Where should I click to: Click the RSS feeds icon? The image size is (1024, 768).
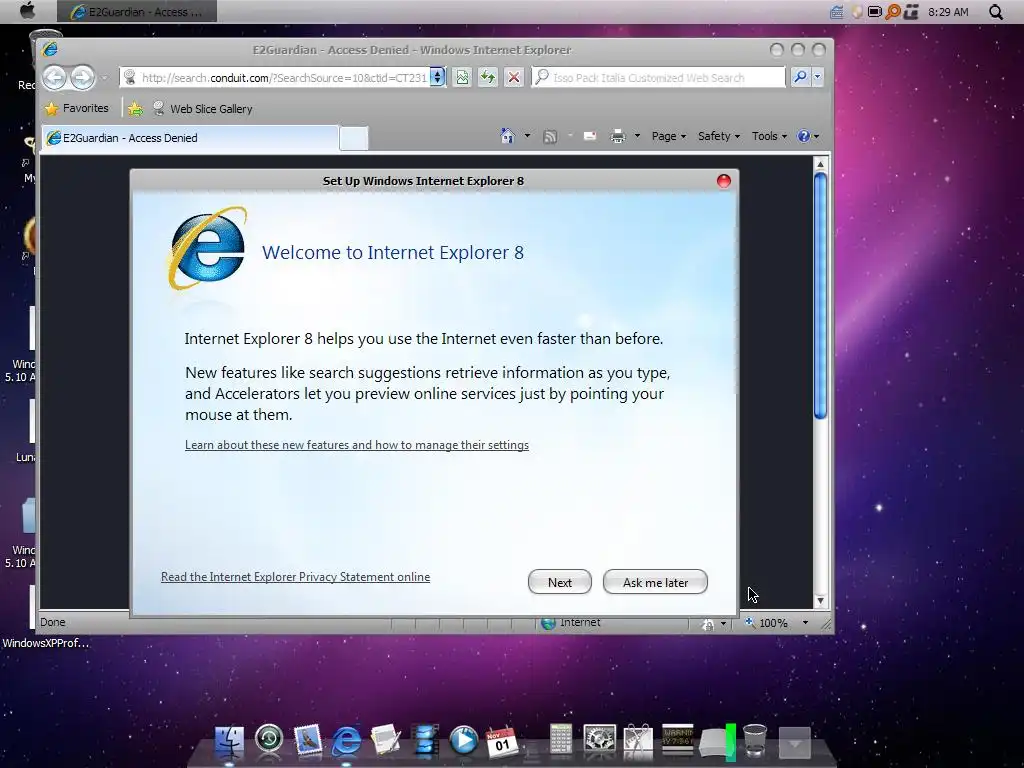point(550,136)
